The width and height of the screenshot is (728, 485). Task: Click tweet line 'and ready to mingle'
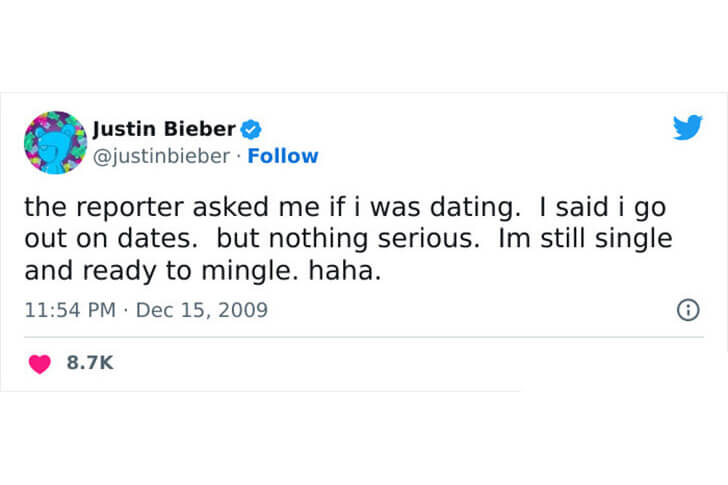click(202, 271)
